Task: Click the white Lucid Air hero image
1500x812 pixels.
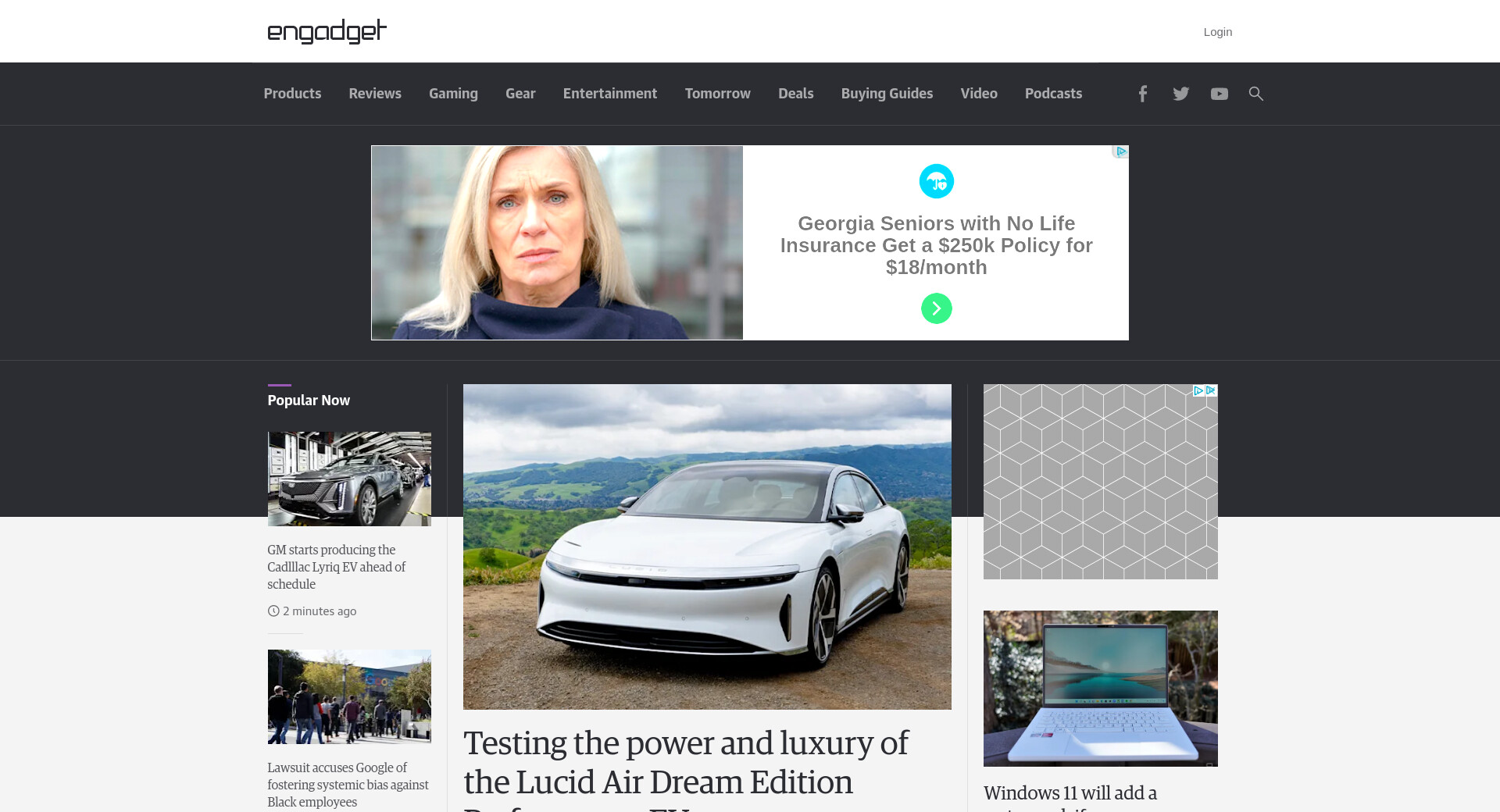Action: click(707, 547)
